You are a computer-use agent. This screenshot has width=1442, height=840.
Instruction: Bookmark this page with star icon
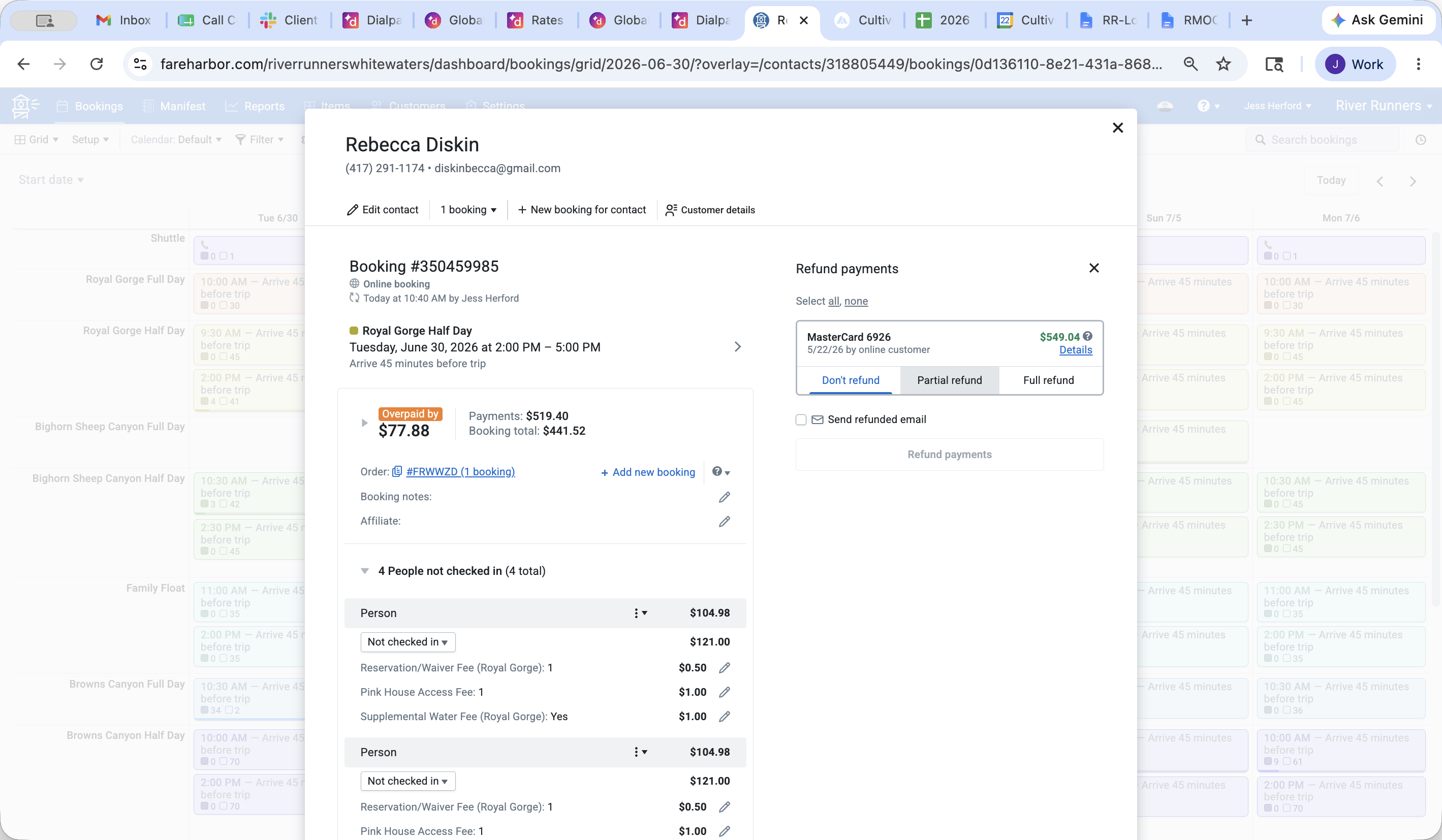pos(1224,64)
